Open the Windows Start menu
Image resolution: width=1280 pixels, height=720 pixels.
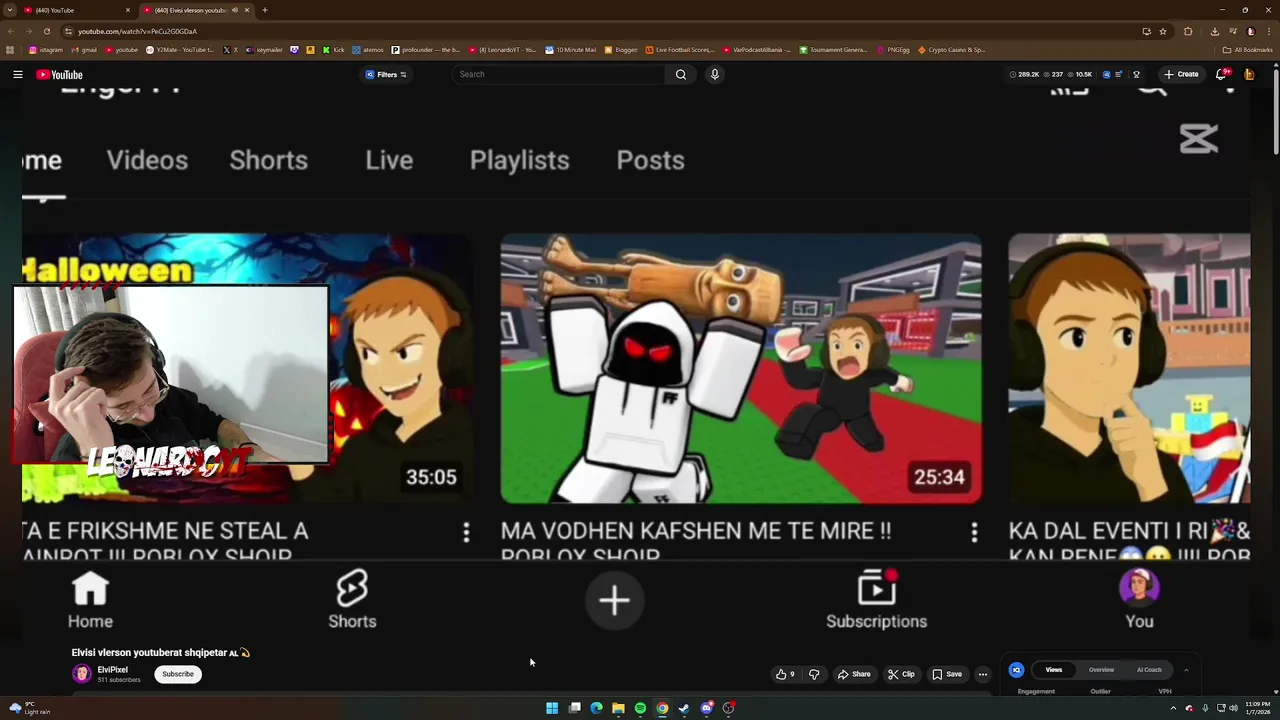(552, 708)
